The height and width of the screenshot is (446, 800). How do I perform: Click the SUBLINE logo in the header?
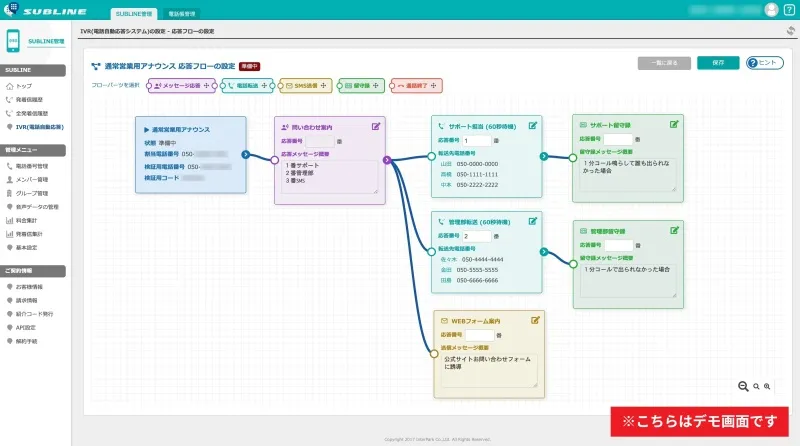(45, 10)
